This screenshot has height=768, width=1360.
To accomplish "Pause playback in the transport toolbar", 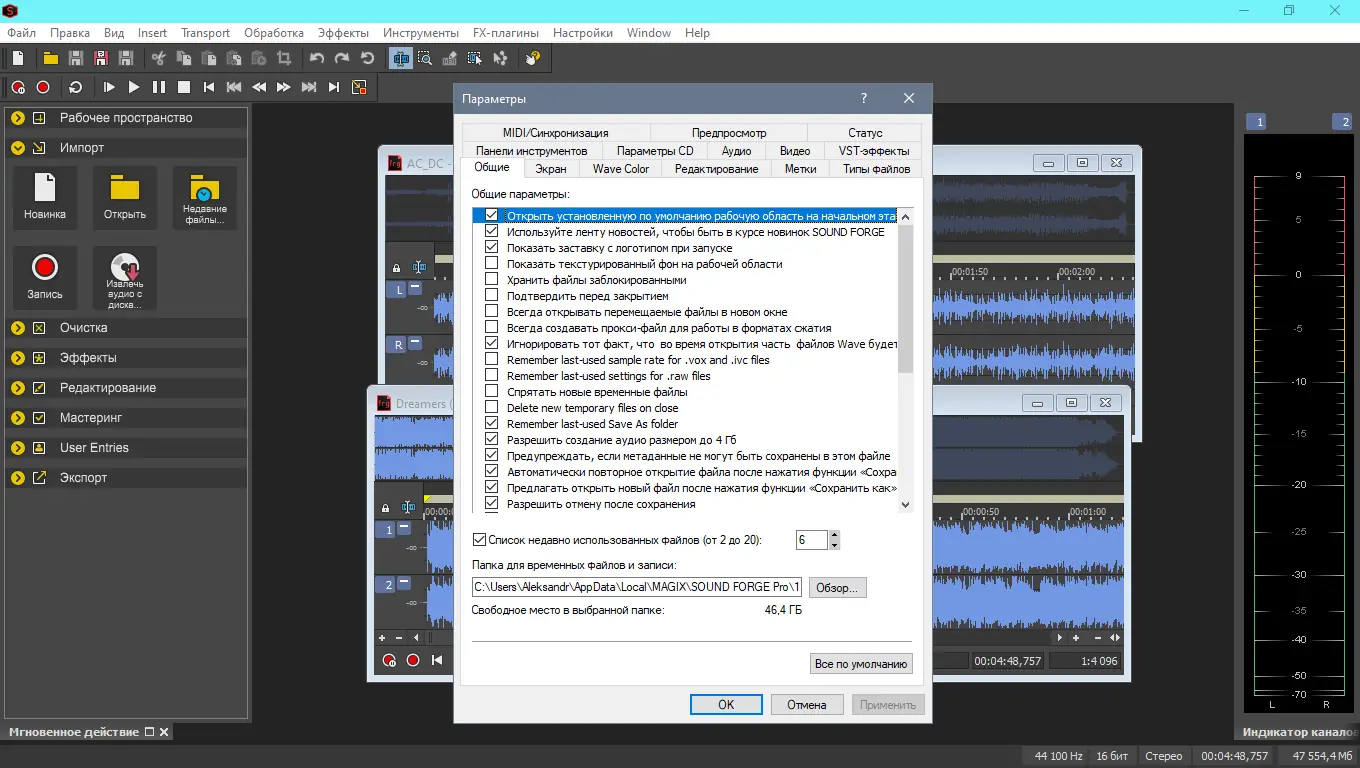I will (x=159, y=87).
